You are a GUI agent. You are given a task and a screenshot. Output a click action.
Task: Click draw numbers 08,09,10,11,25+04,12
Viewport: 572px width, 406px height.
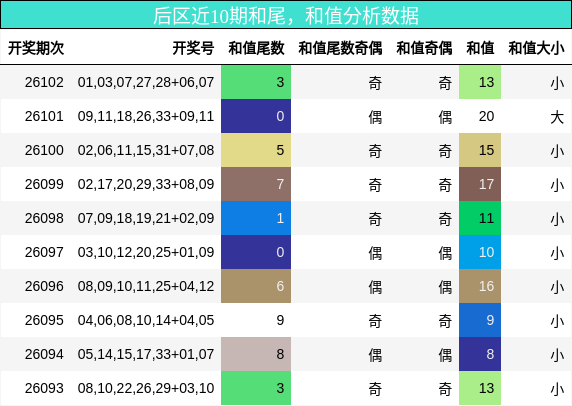point(146,286)
